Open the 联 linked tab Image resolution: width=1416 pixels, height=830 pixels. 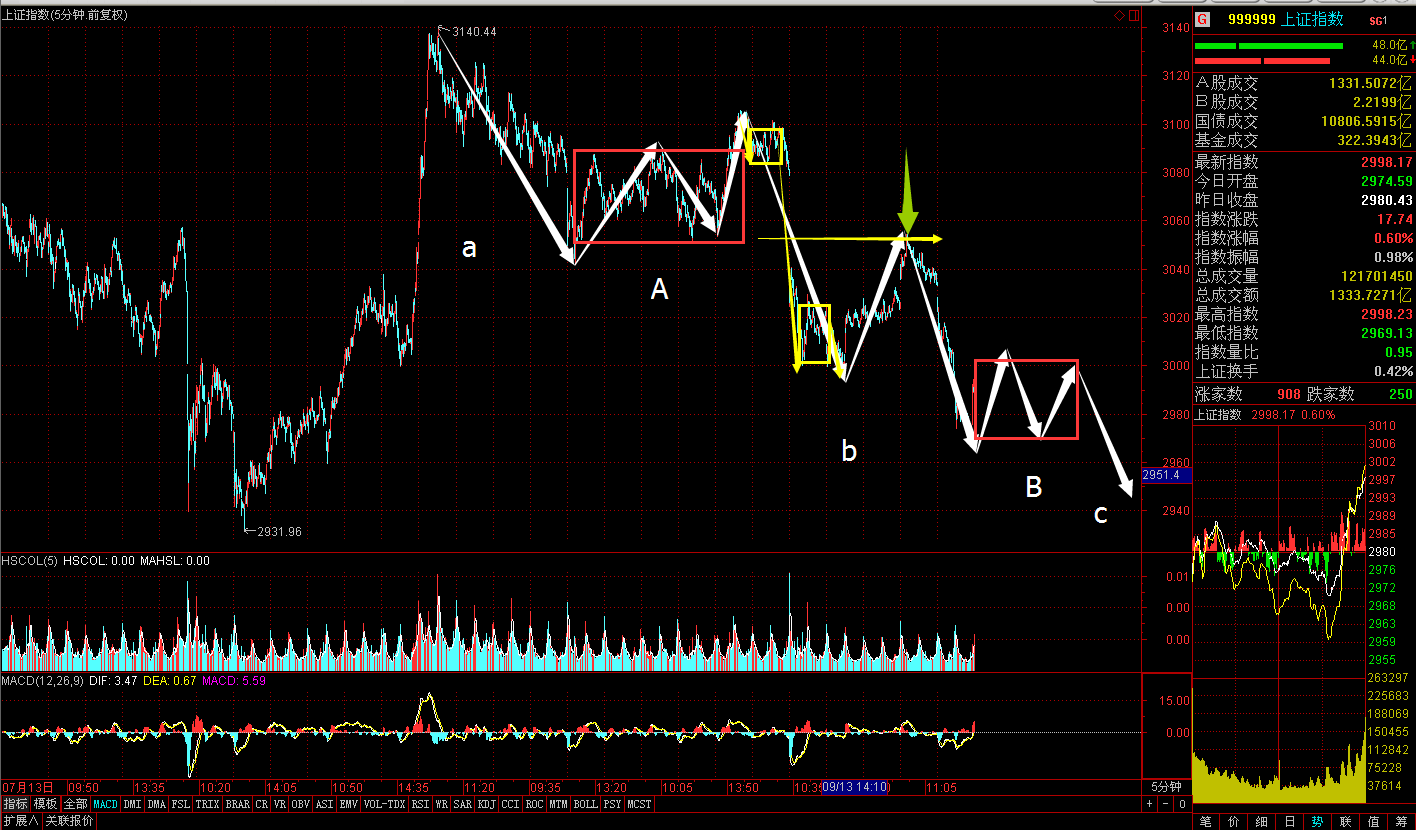[x=1346, y=821]
